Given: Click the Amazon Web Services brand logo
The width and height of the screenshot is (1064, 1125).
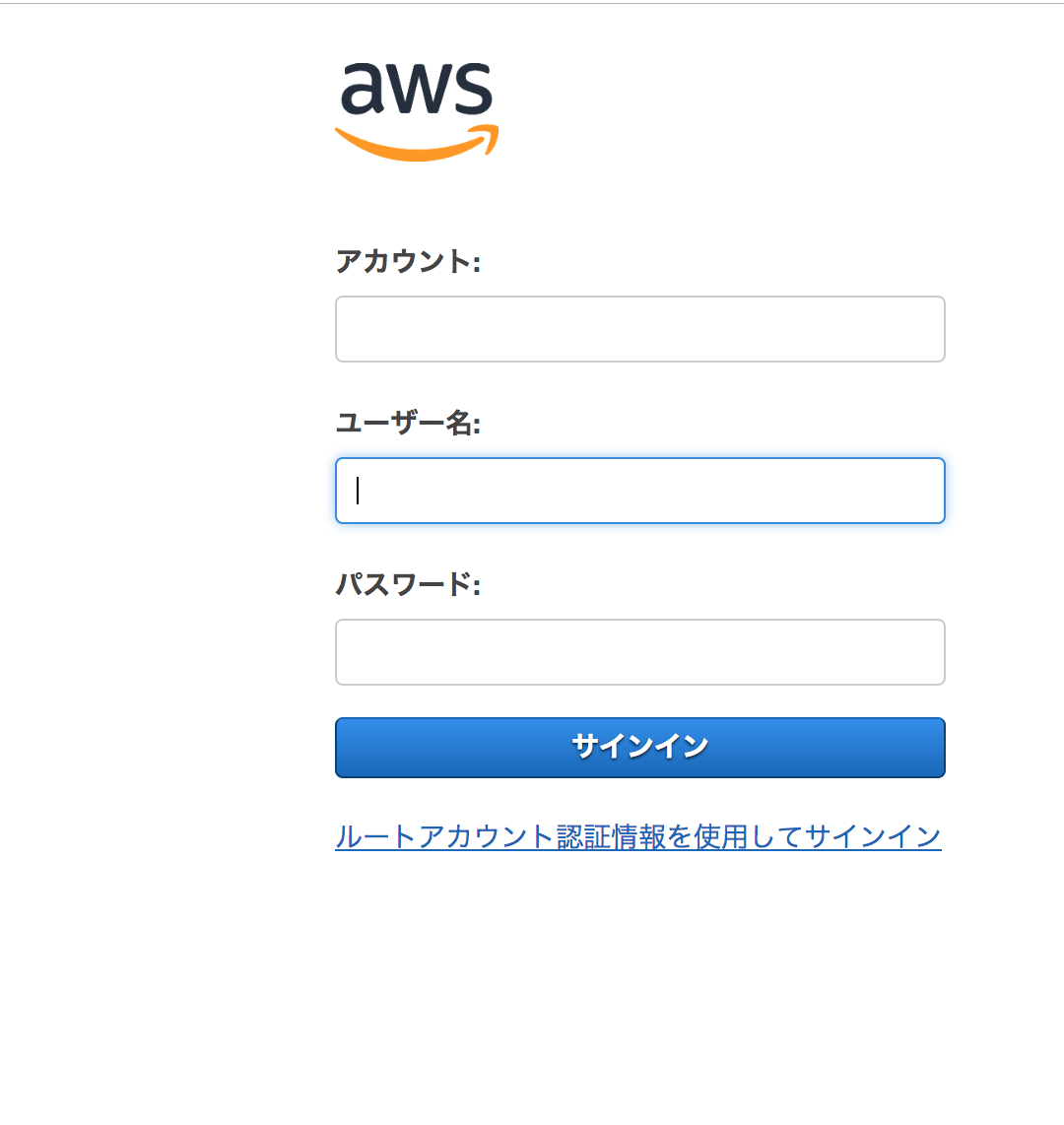Looking at the screenshot, I should [x=417, y=108].
